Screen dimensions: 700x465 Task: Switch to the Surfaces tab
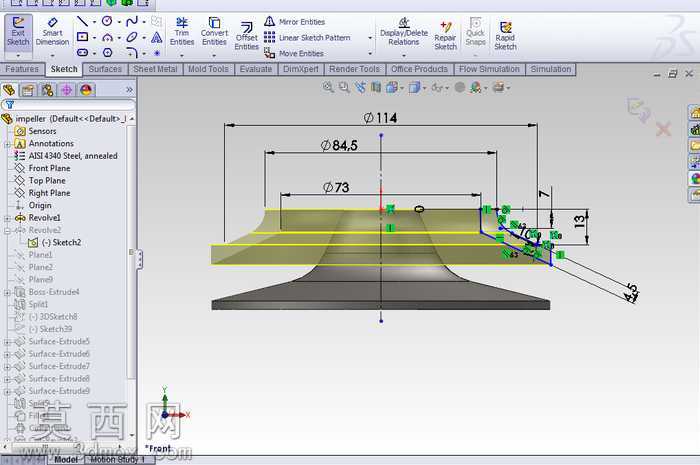[x=105, y=69]
